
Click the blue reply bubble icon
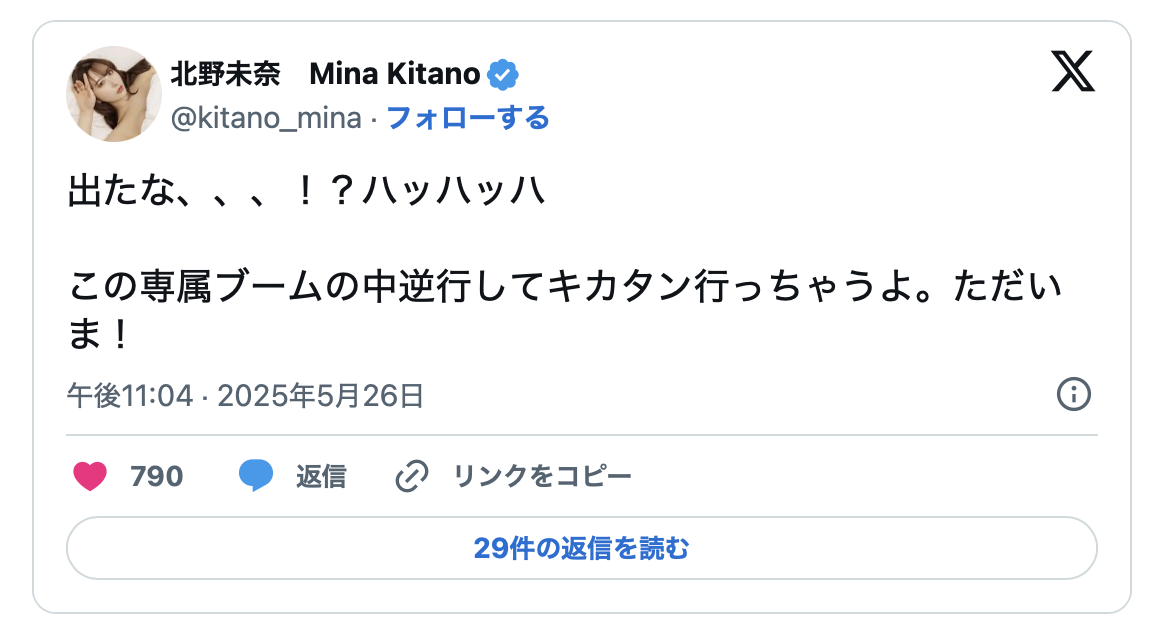256,476
